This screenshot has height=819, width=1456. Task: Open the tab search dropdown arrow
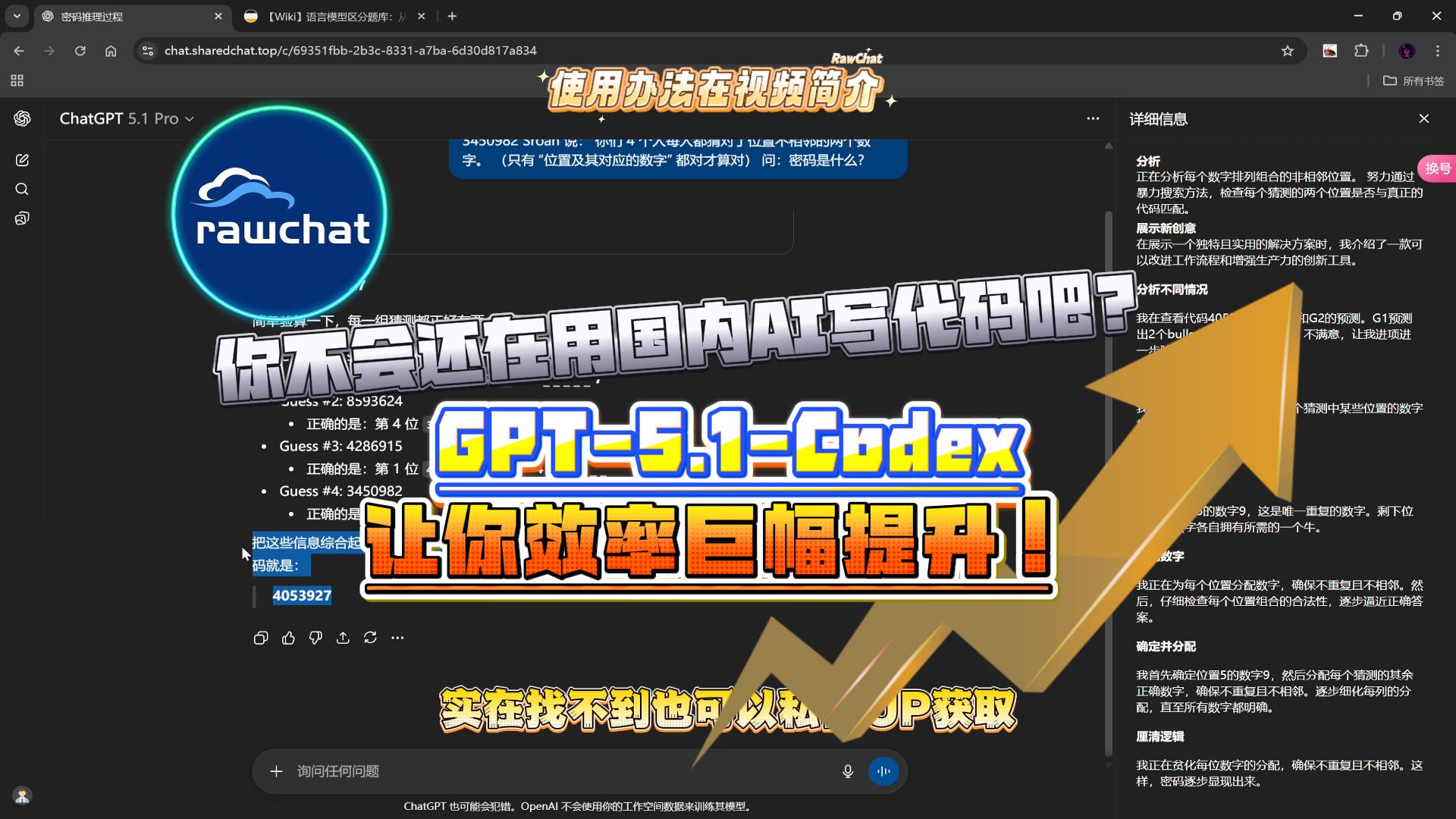click(x=17, y=16)
